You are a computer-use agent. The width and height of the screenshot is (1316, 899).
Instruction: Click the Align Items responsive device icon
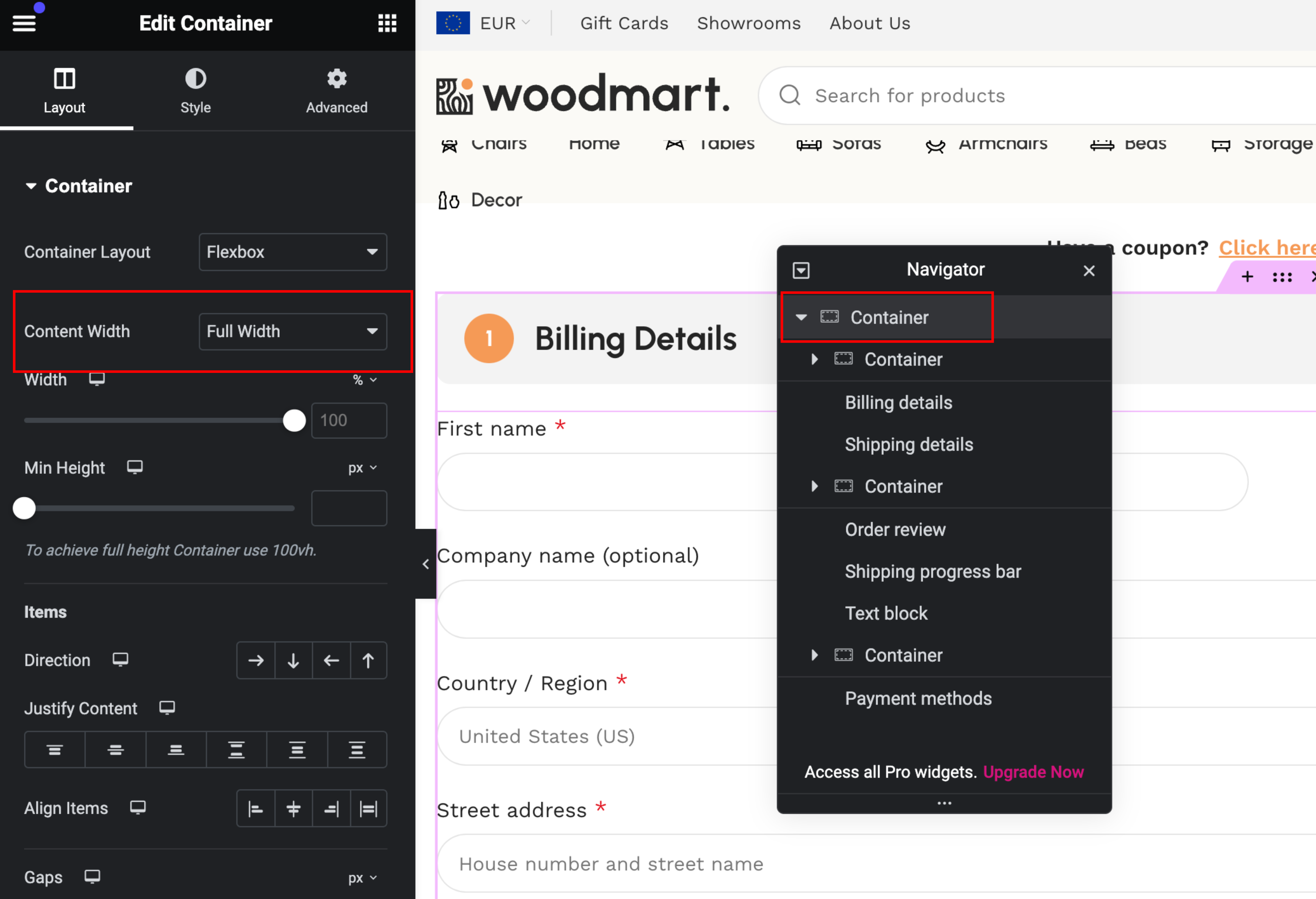pyautogui.click(x=138, y=807)
